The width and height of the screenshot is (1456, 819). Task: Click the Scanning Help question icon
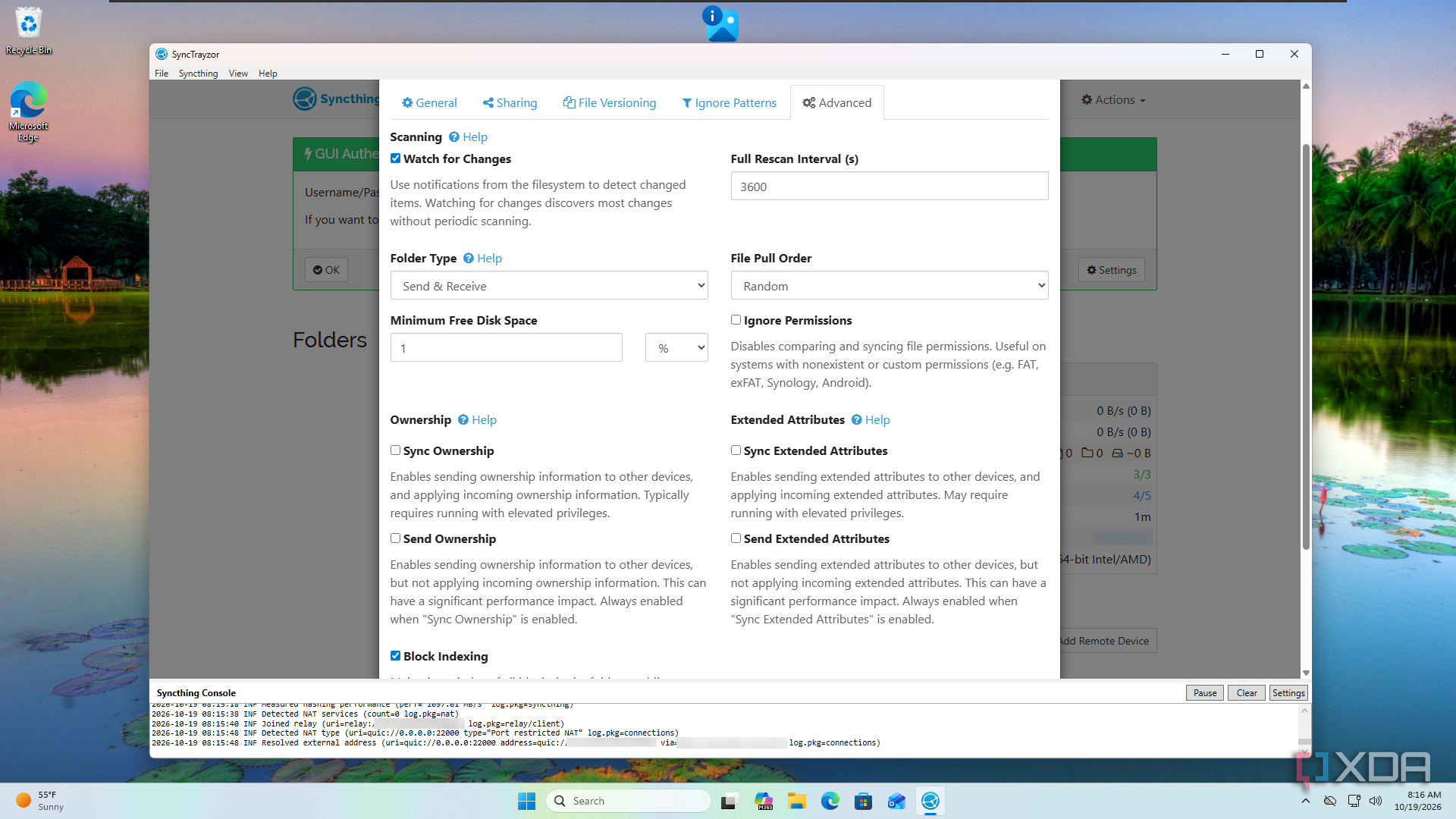coord(453,136)
